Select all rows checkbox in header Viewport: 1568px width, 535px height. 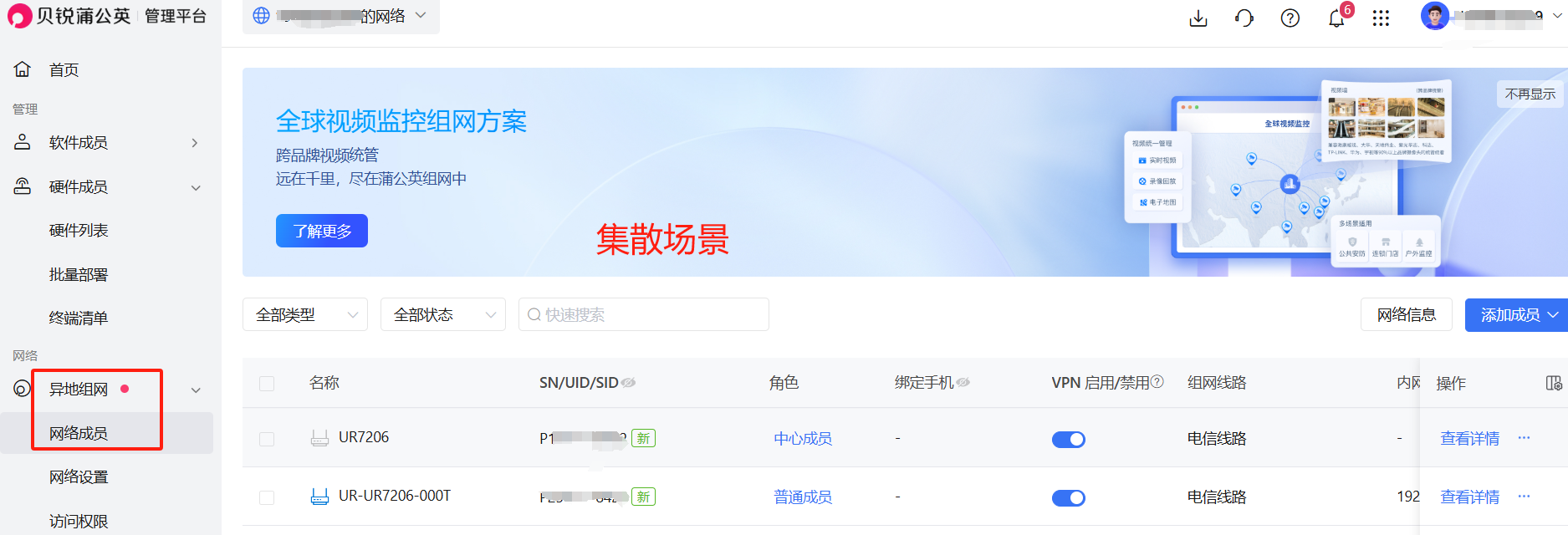[267, 384]
